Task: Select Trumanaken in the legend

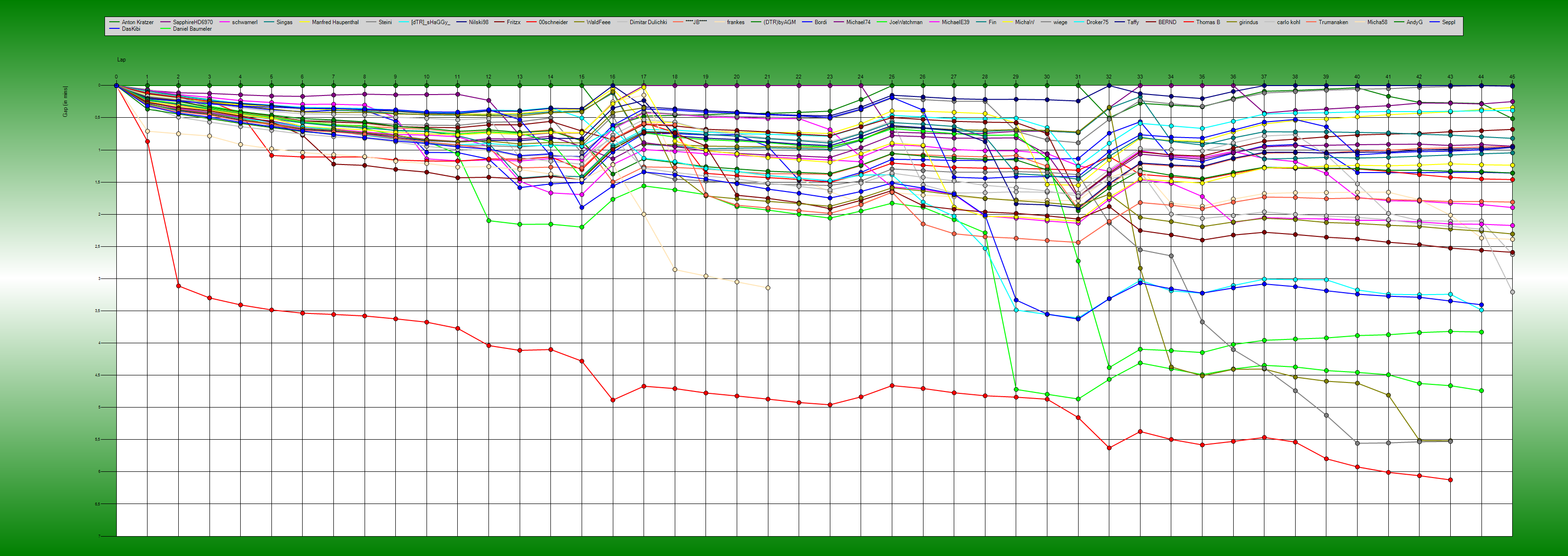Action: click(1333, 23)
